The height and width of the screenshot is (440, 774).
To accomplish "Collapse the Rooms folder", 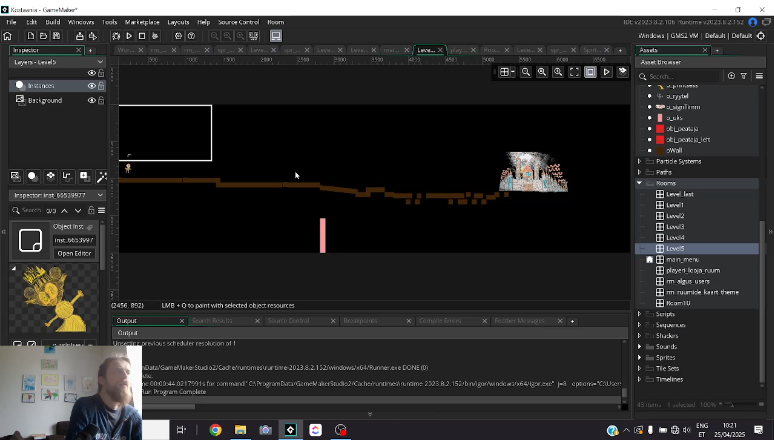I will 640,183.
